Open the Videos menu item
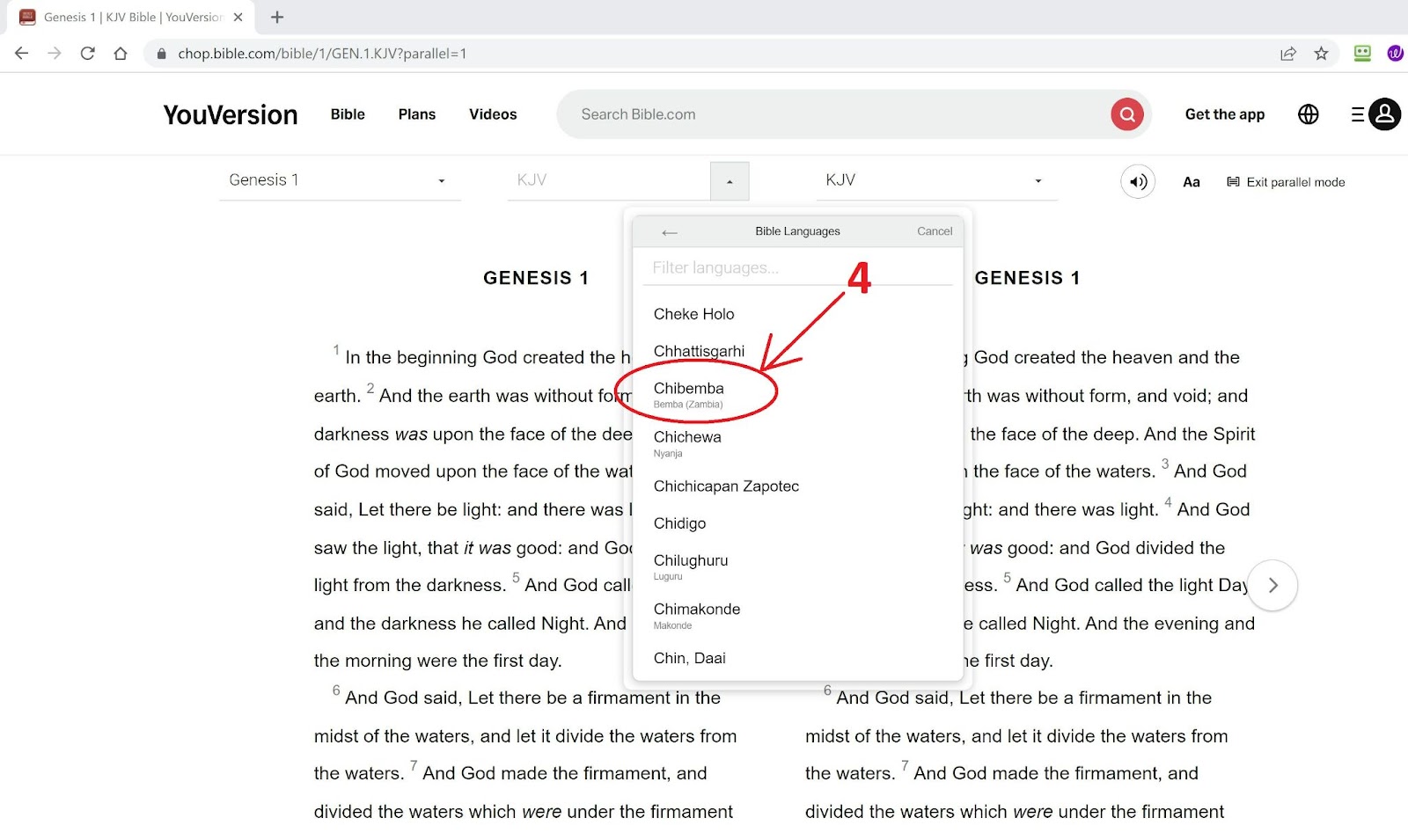Viewport: 1408px width, 840px height. click(x=493, y=114)
